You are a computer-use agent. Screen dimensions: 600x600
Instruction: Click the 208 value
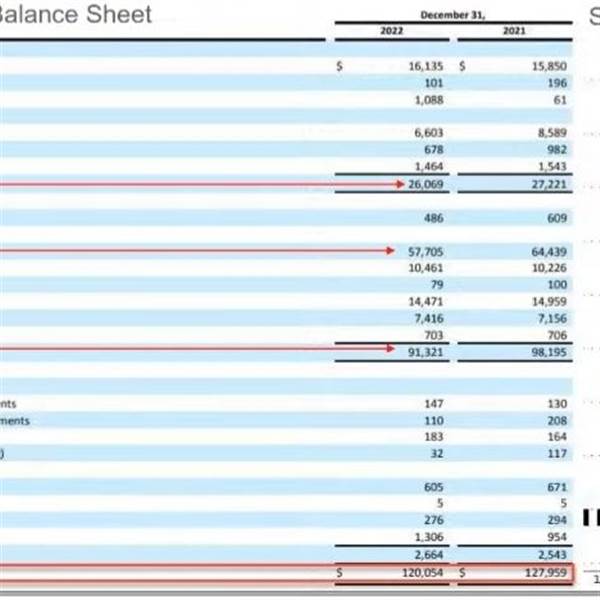coord(557,421)
